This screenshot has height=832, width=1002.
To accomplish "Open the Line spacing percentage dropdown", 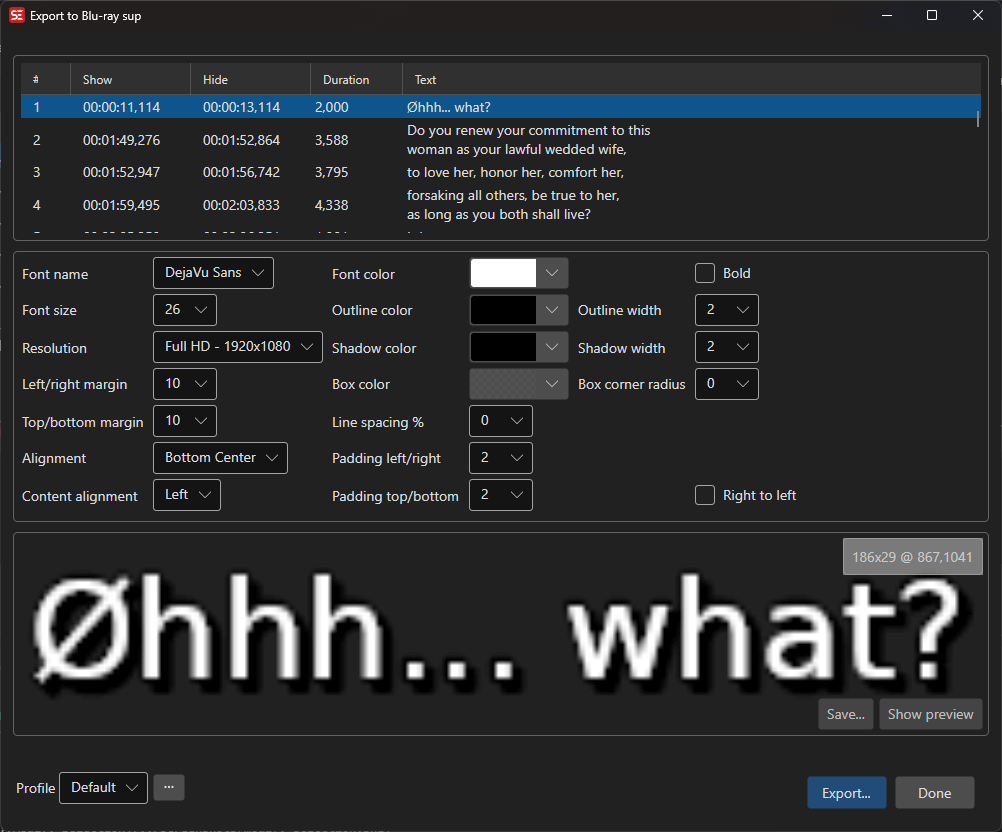I will point(500,420).
